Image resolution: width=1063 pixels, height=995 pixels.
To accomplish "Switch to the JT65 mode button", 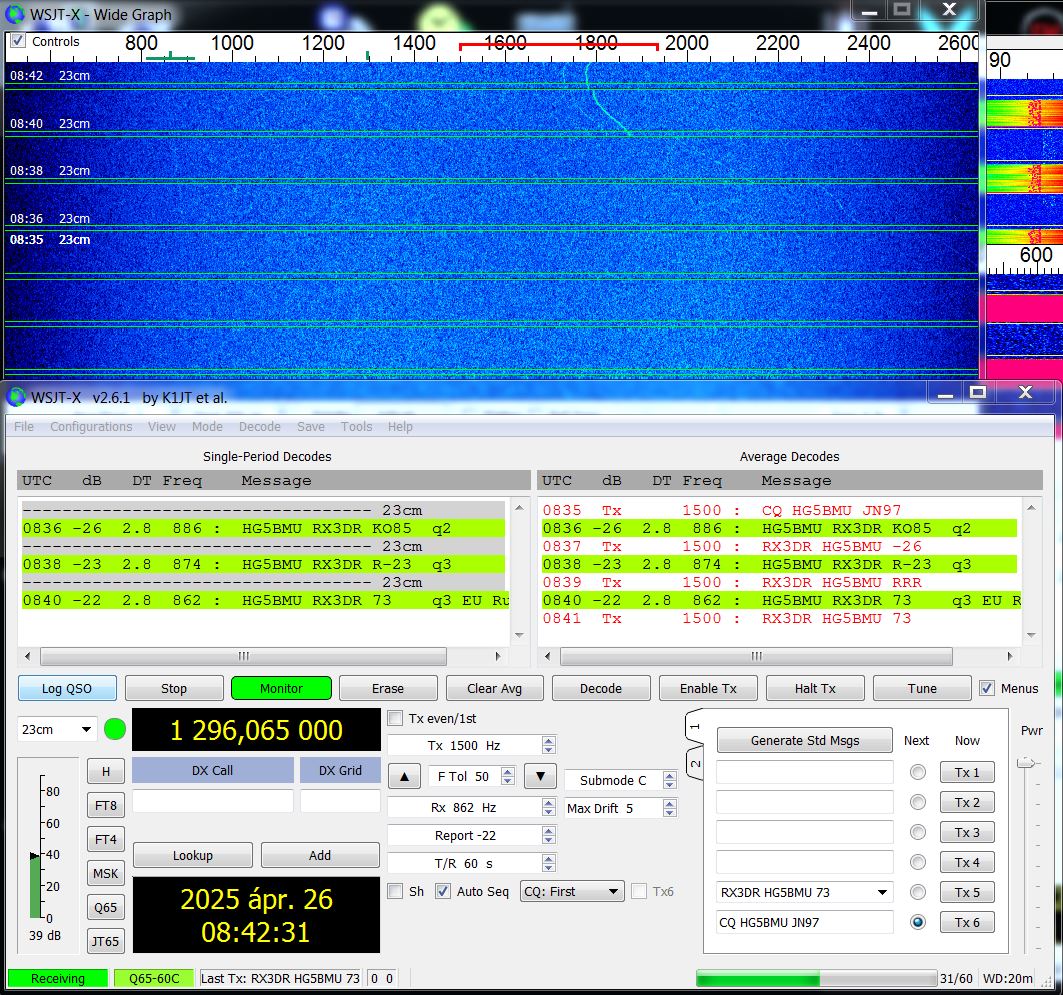I will pyautogui.click(x=106, y=941).
